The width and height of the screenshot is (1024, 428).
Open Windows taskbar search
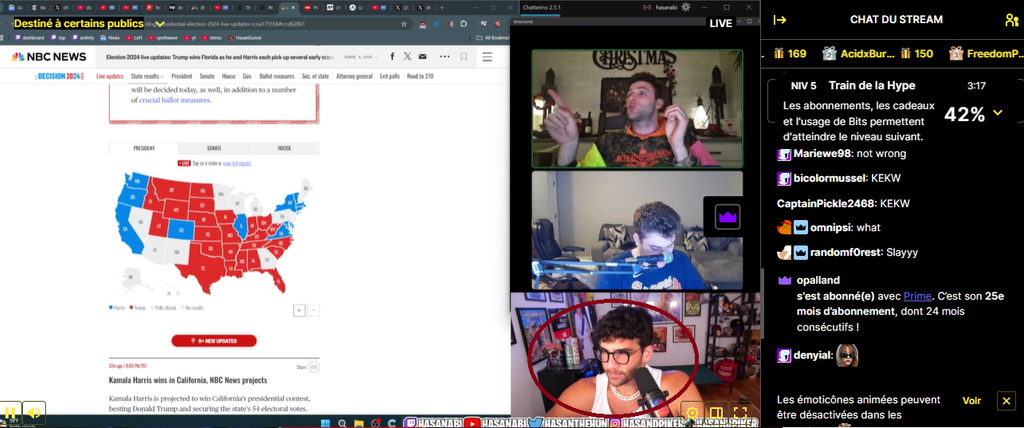click(x=342, y=422)
